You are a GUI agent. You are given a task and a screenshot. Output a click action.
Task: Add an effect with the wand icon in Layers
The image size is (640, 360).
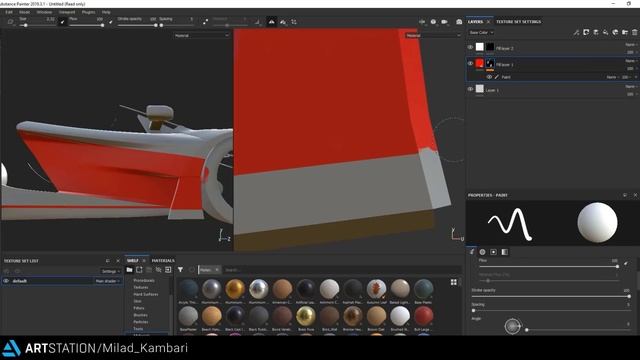576,32
